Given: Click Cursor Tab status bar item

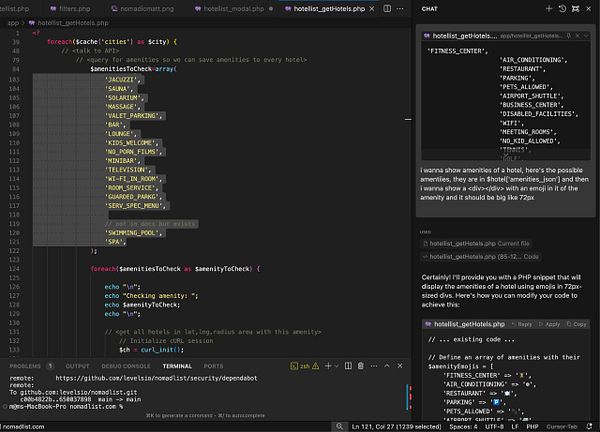Looking at the screenshot, I should pos(562,426).
